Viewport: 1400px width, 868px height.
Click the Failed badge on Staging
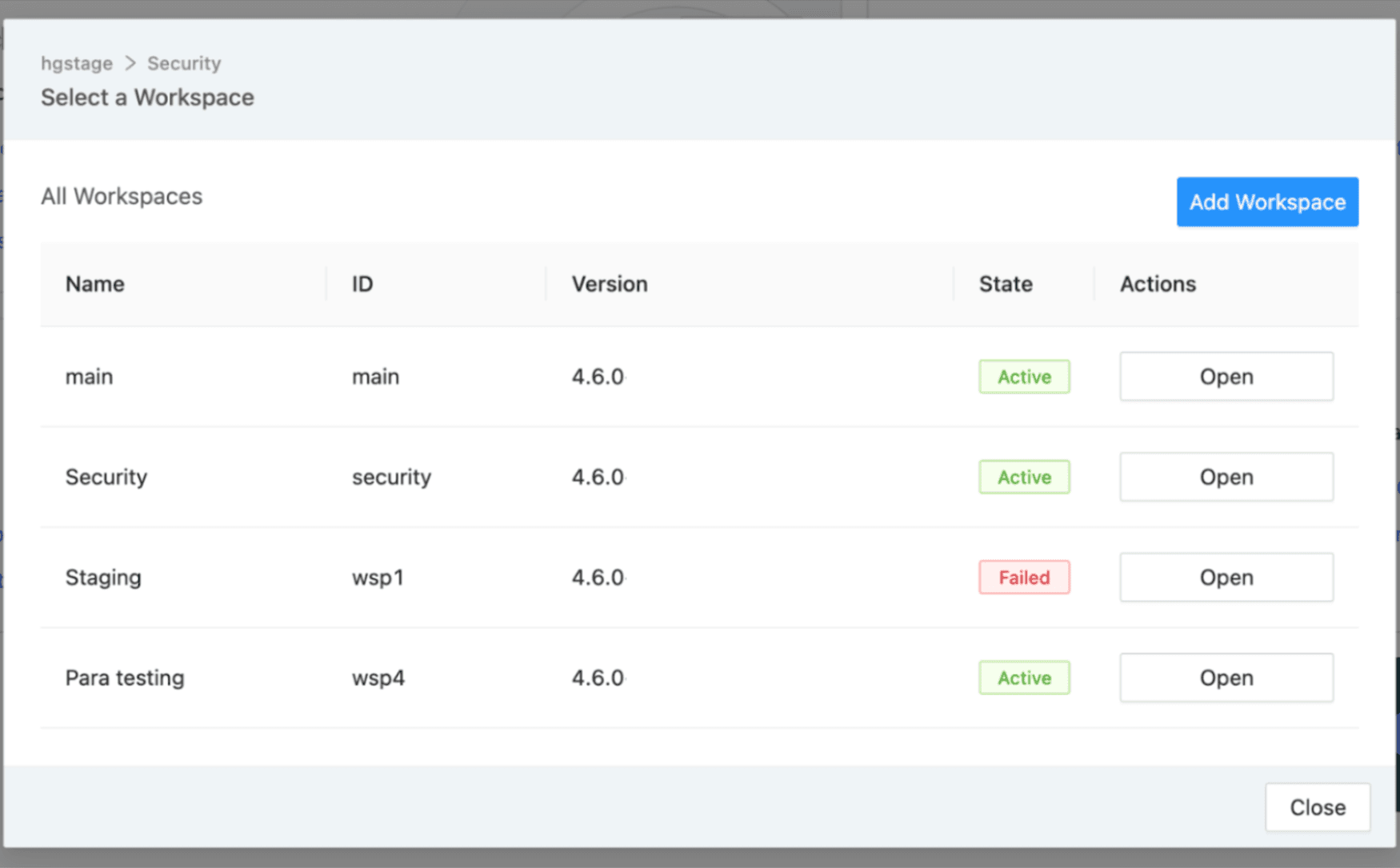tap(1024, 577)
